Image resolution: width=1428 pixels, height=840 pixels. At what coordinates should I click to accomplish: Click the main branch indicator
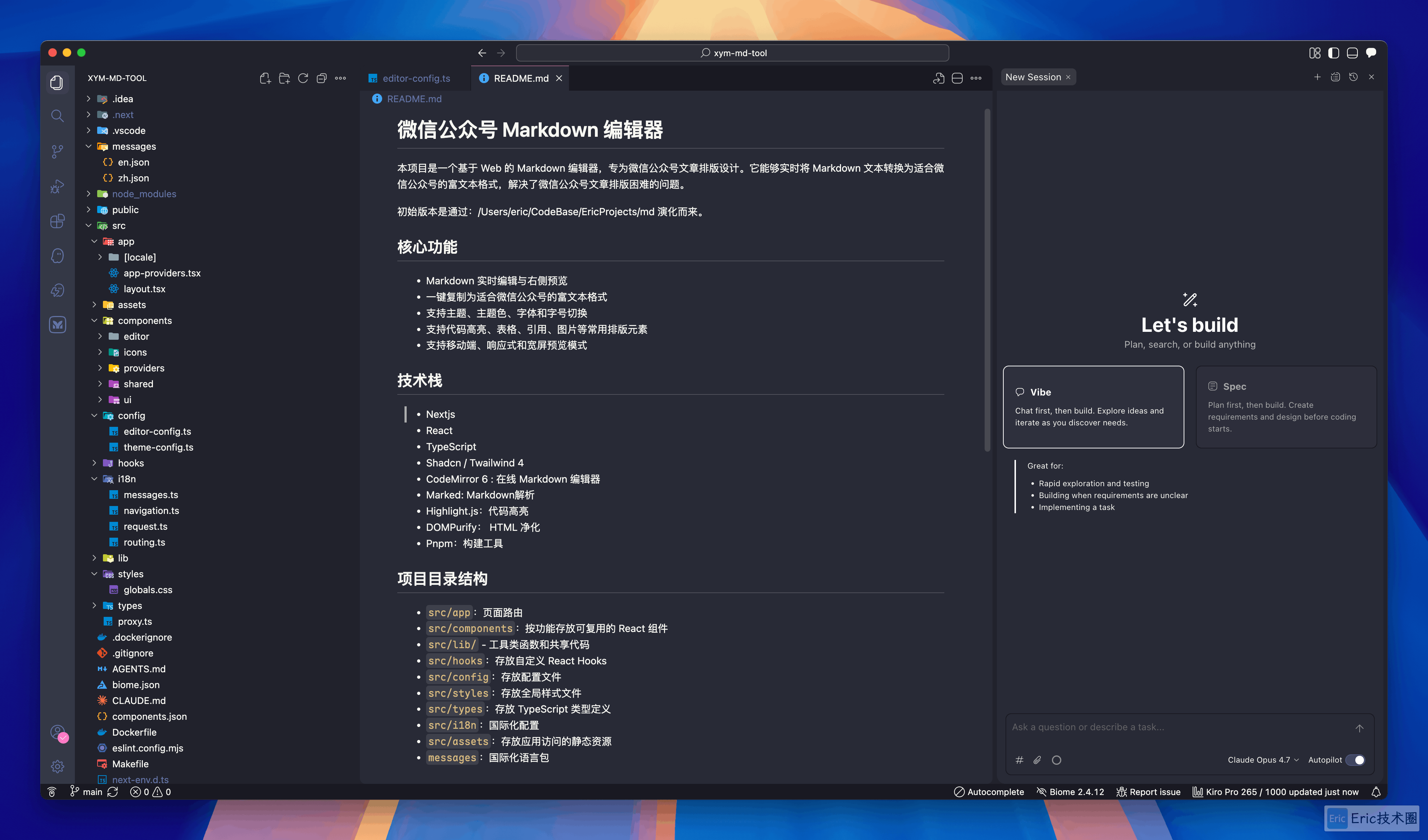click(x=86, y=792)
